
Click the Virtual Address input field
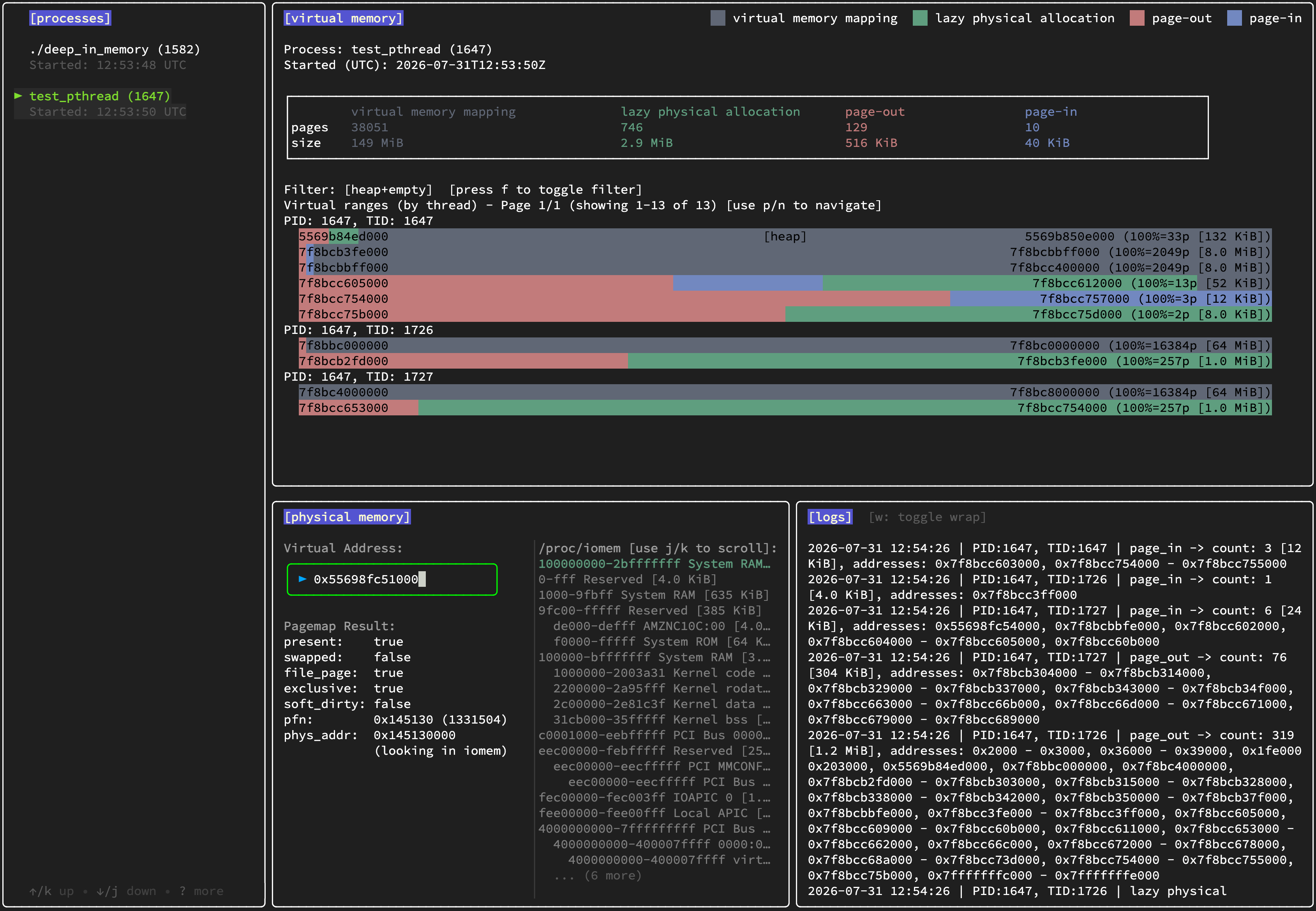392,579
